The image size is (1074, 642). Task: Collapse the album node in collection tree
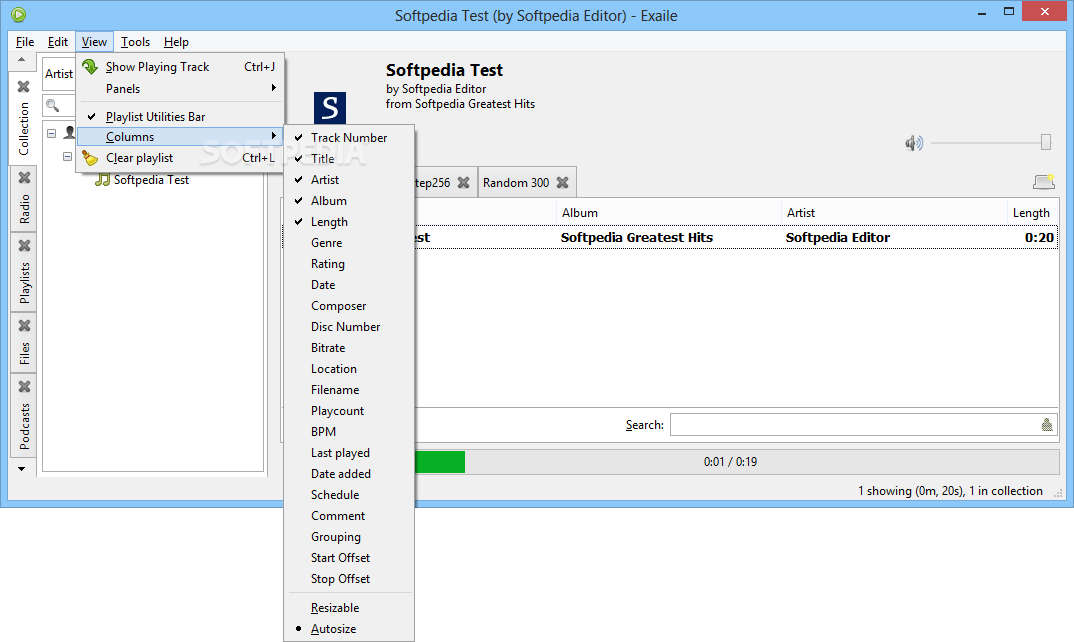(x=67, y=157)
